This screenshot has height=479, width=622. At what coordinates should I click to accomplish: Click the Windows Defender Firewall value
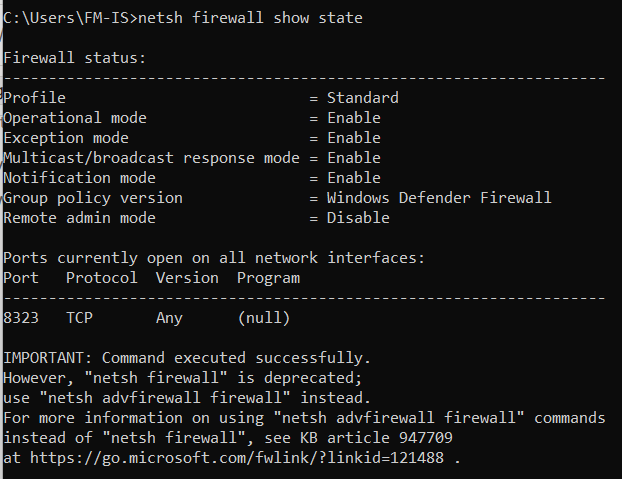(438, 198)
